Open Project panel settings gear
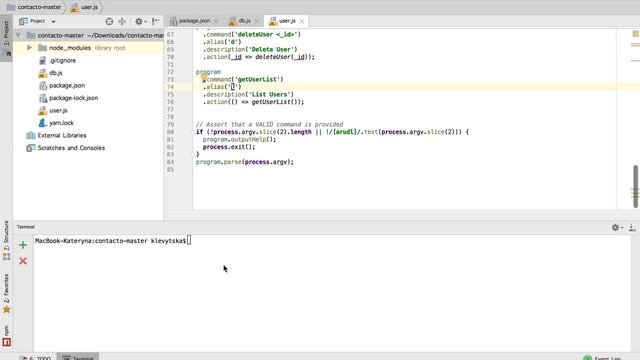This screenshot has width=640, height=360. (x=139, y=21)
